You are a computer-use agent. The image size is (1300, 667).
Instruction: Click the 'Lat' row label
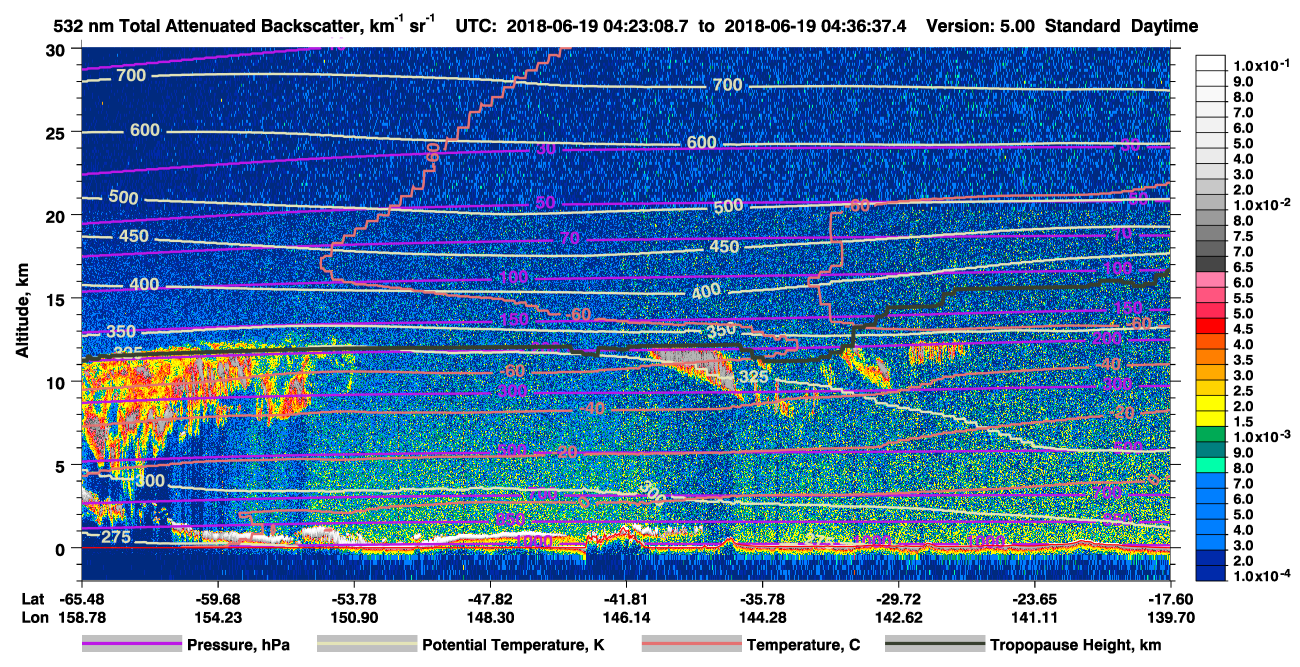coord(32,599)
